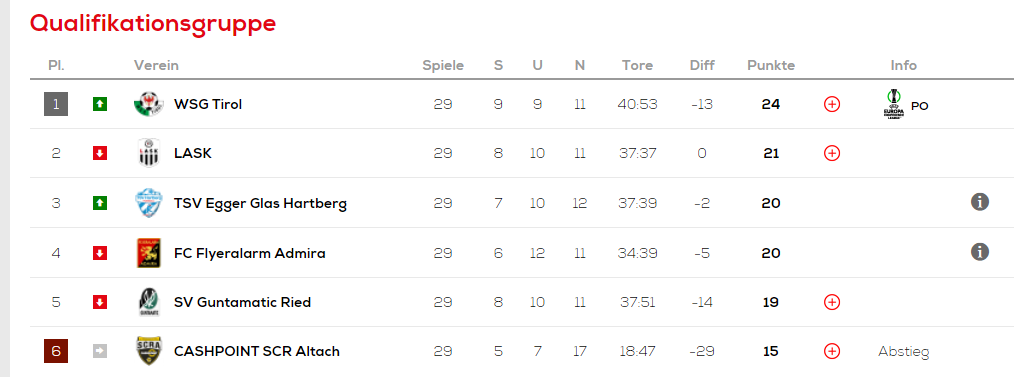Viewport: 1019px width, 377px height.
Task: Expand the LASK row plus icon
Action: pos(832,153)
